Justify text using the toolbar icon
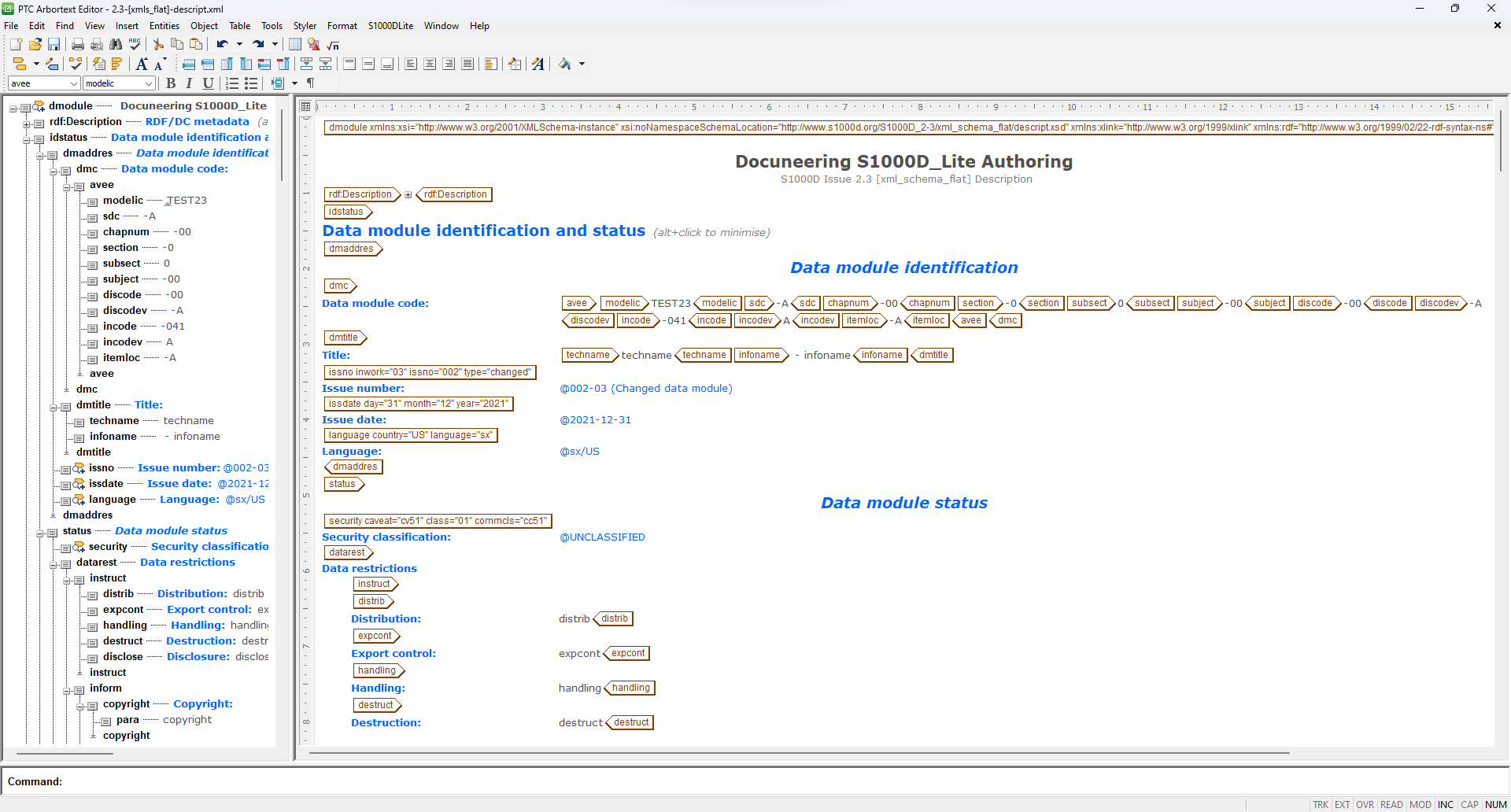This screenshot has height=812, width=1511. pyautogui.click(x=467, y=64)
